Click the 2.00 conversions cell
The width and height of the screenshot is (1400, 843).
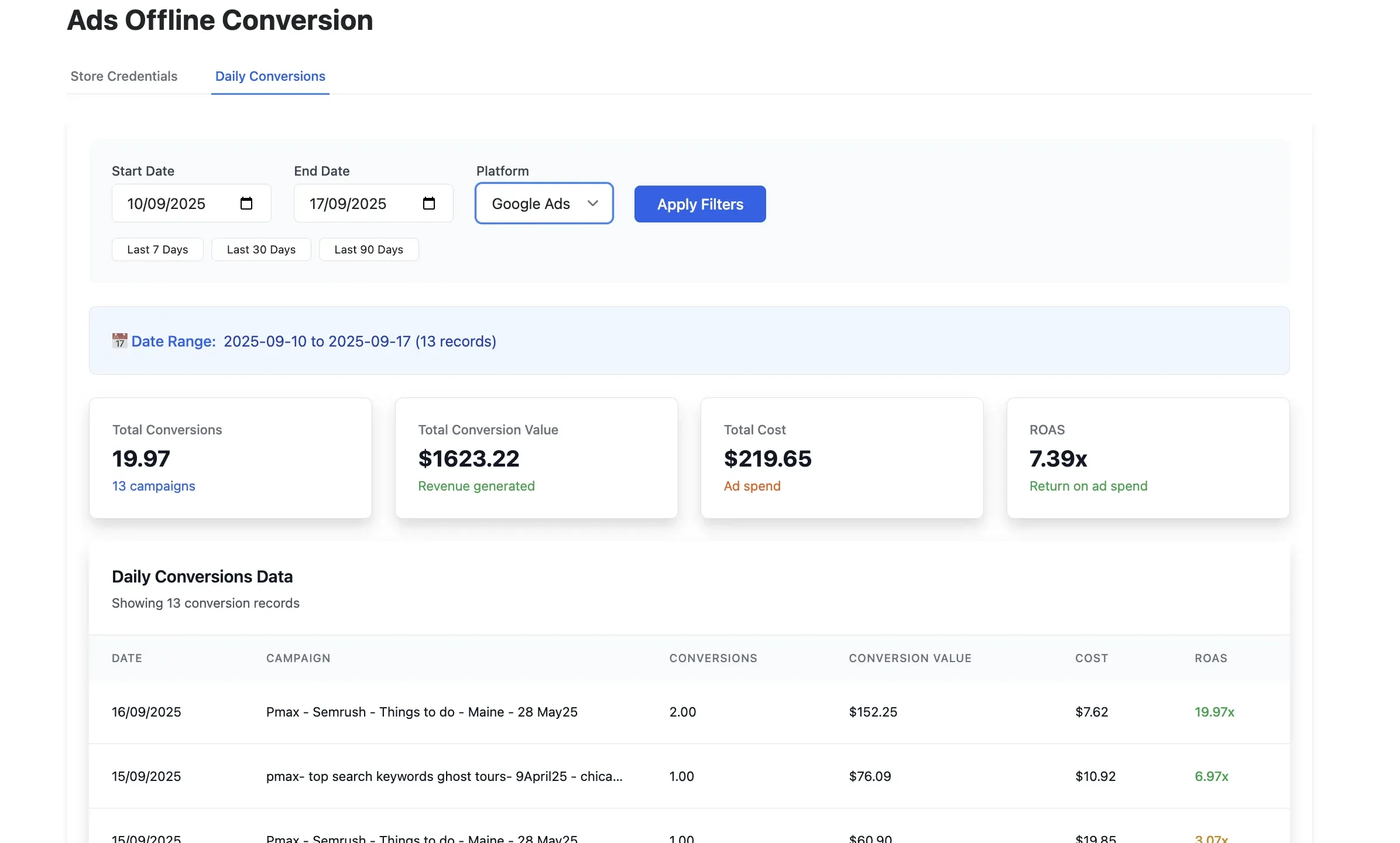682,712
